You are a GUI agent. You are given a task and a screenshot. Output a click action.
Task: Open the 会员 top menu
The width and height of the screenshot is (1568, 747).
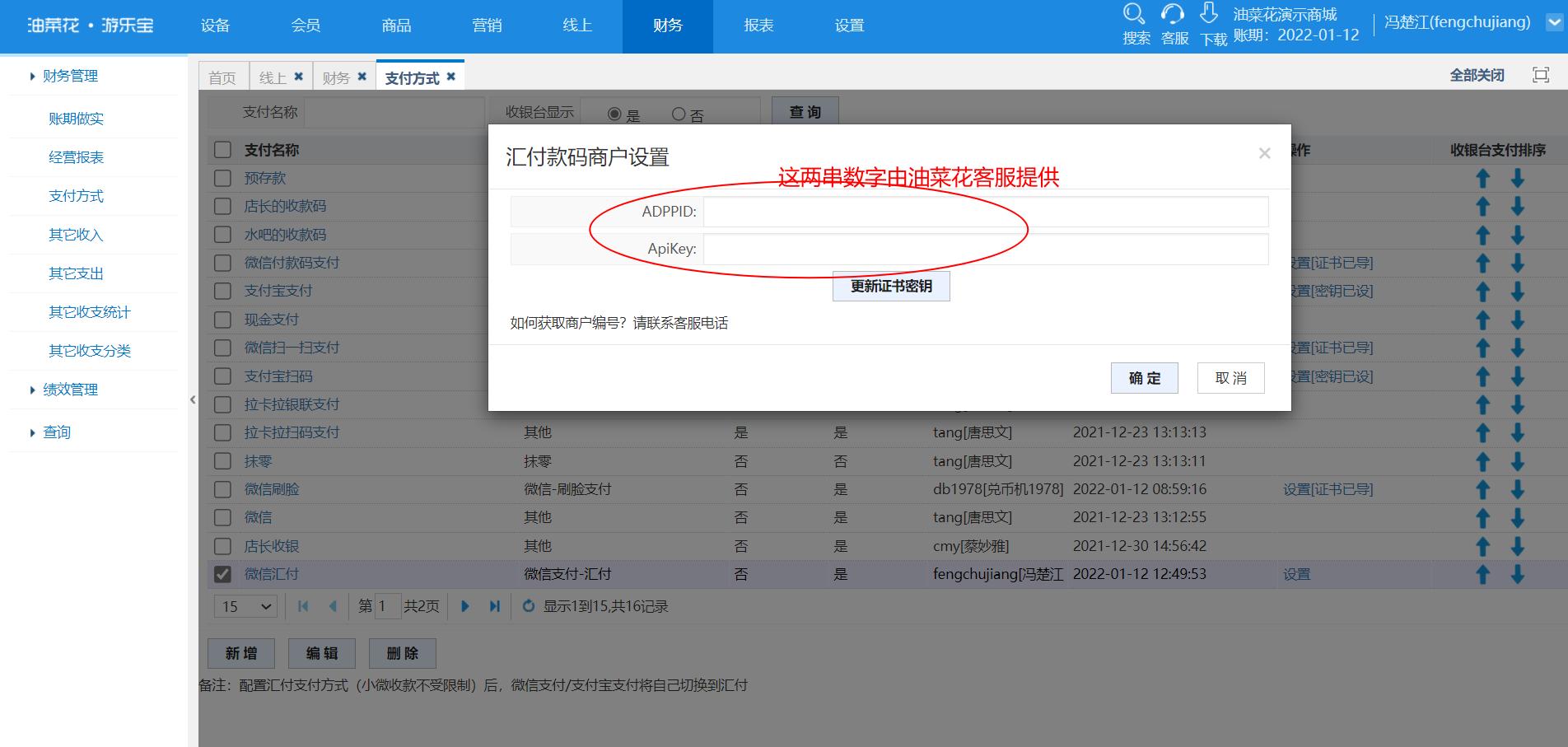[306, 26]
